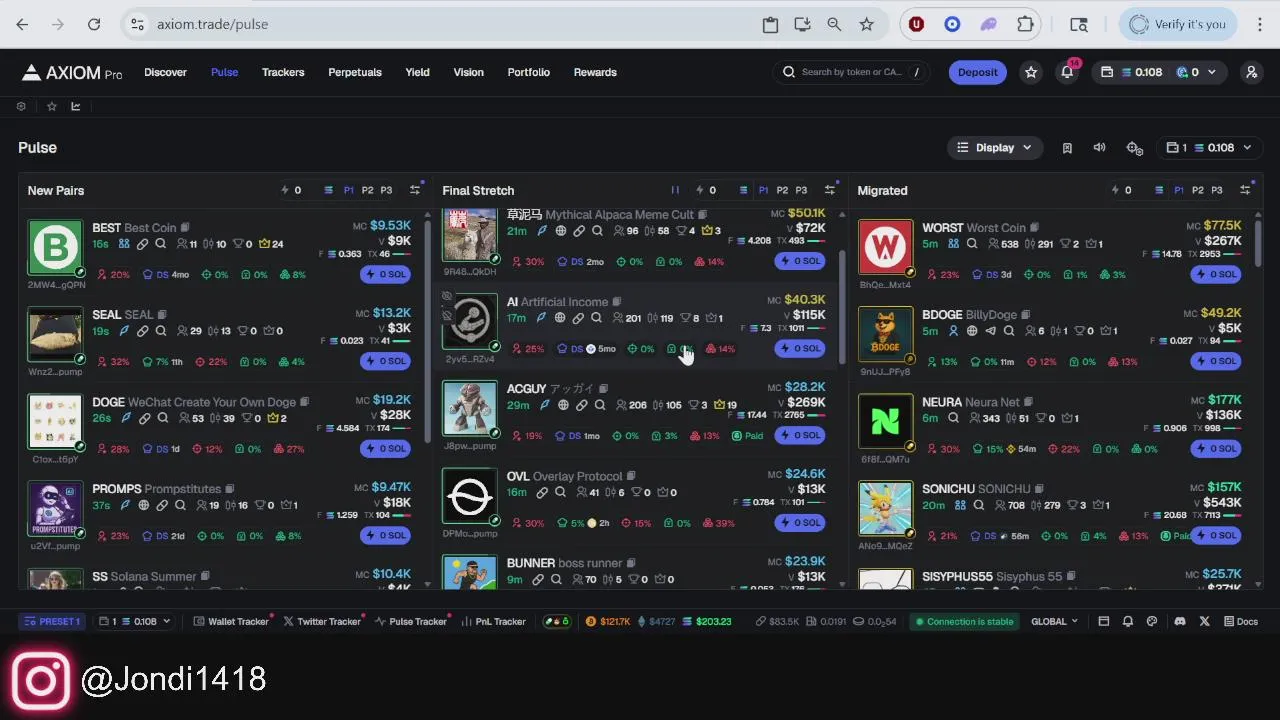Click the pill icon in the bottom bar

pyautogui.click(x=556, y=621)
